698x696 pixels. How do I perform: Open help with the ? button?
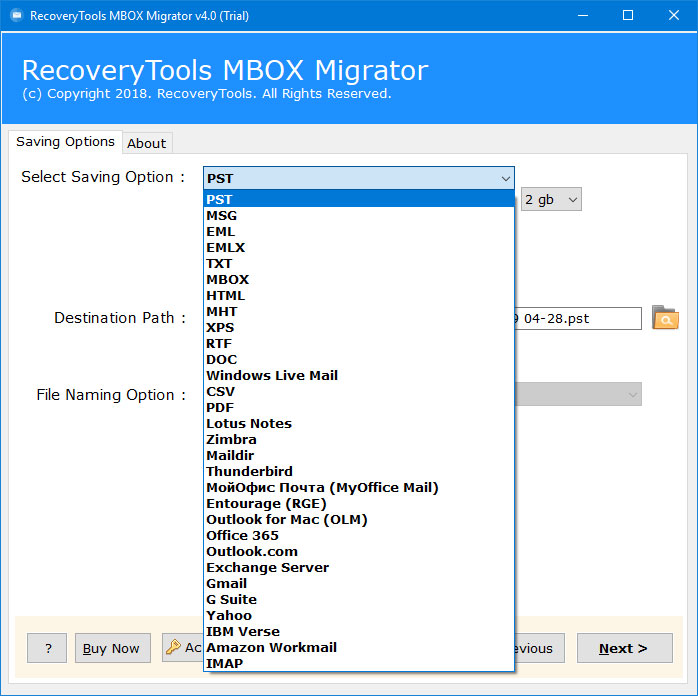click(x=47, y=648)
